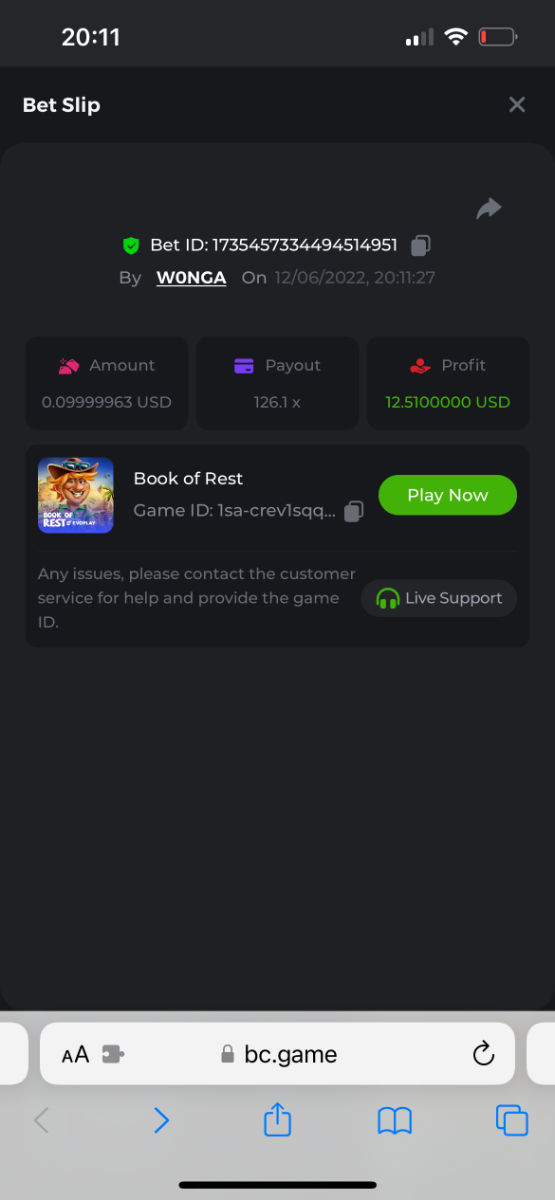Open the W0NGA user profile
Viewport: 555px width, 1200px height.
191,277
